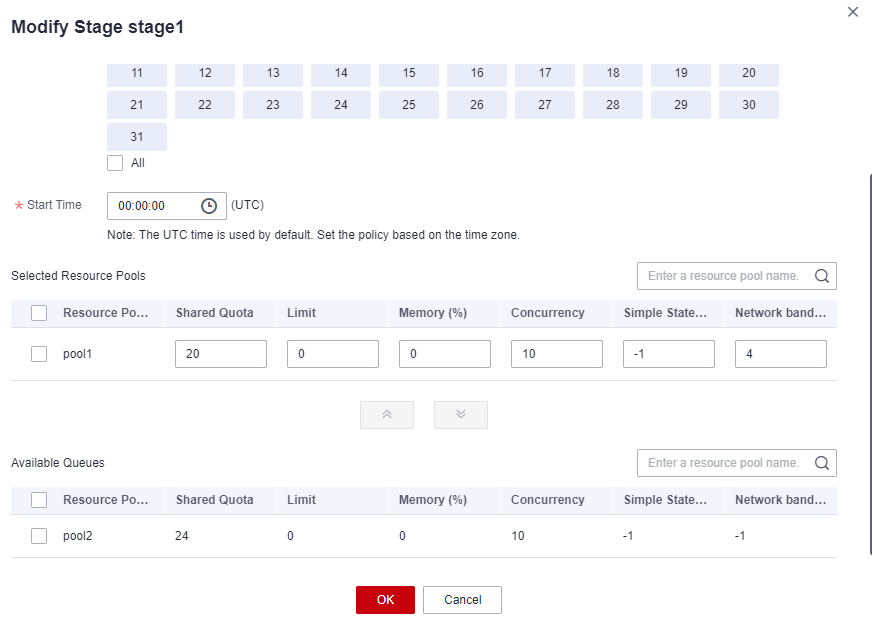This screenshot has height=620, width=872.
Task: Edit pool1 Shared Quota field
Action: click(x=220, y=354)
